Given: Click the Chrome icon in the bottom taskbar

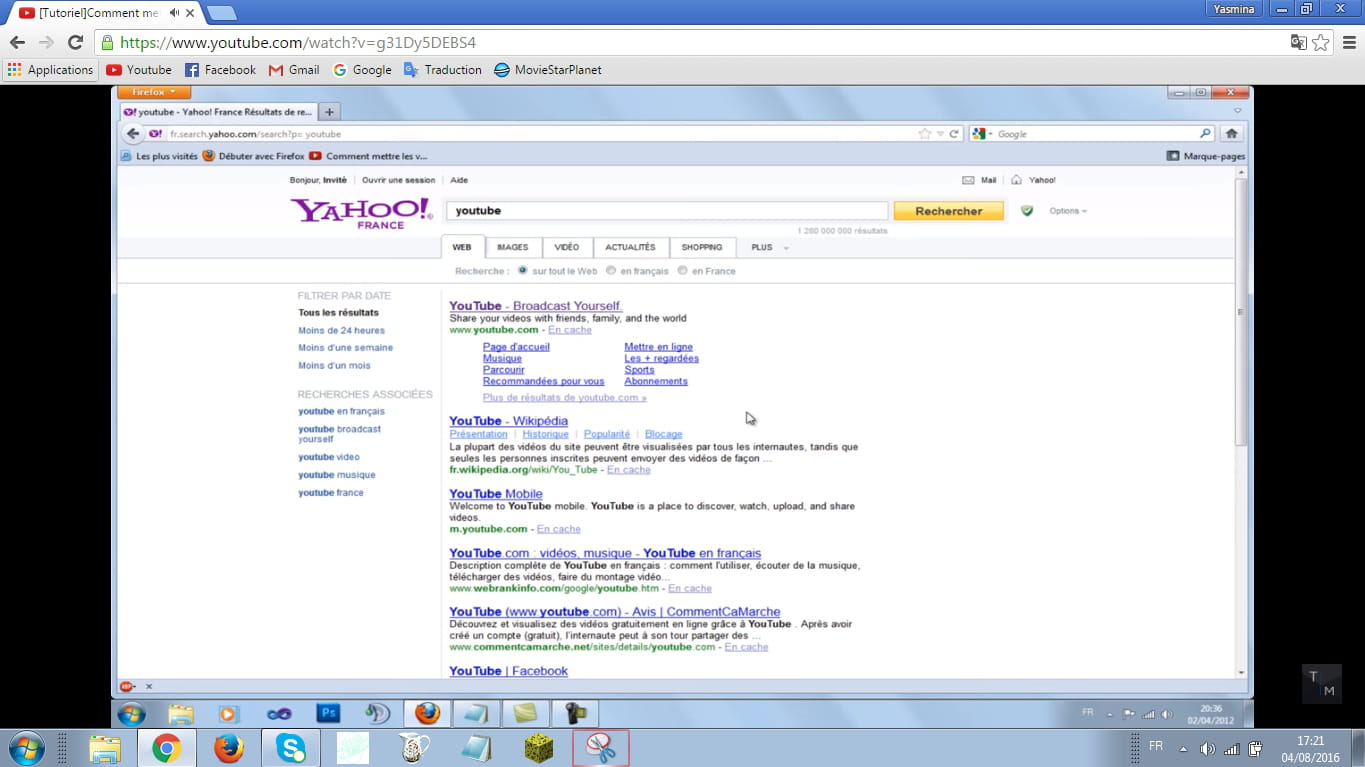Looking at the screenshot, I should coord(167,749).
